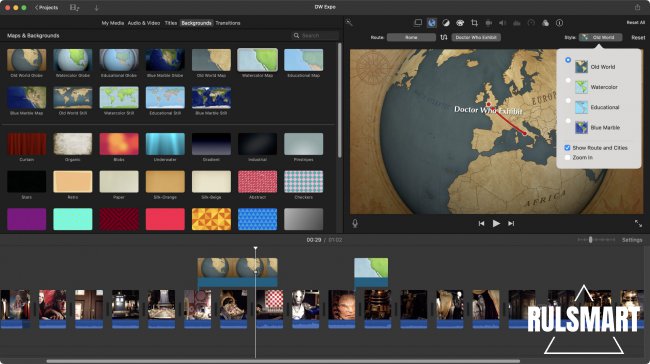Image resolution: width=650 pixels, height=364 pixels.
Task: Uncheck Show Route and Cities
Action: (567, 148)
